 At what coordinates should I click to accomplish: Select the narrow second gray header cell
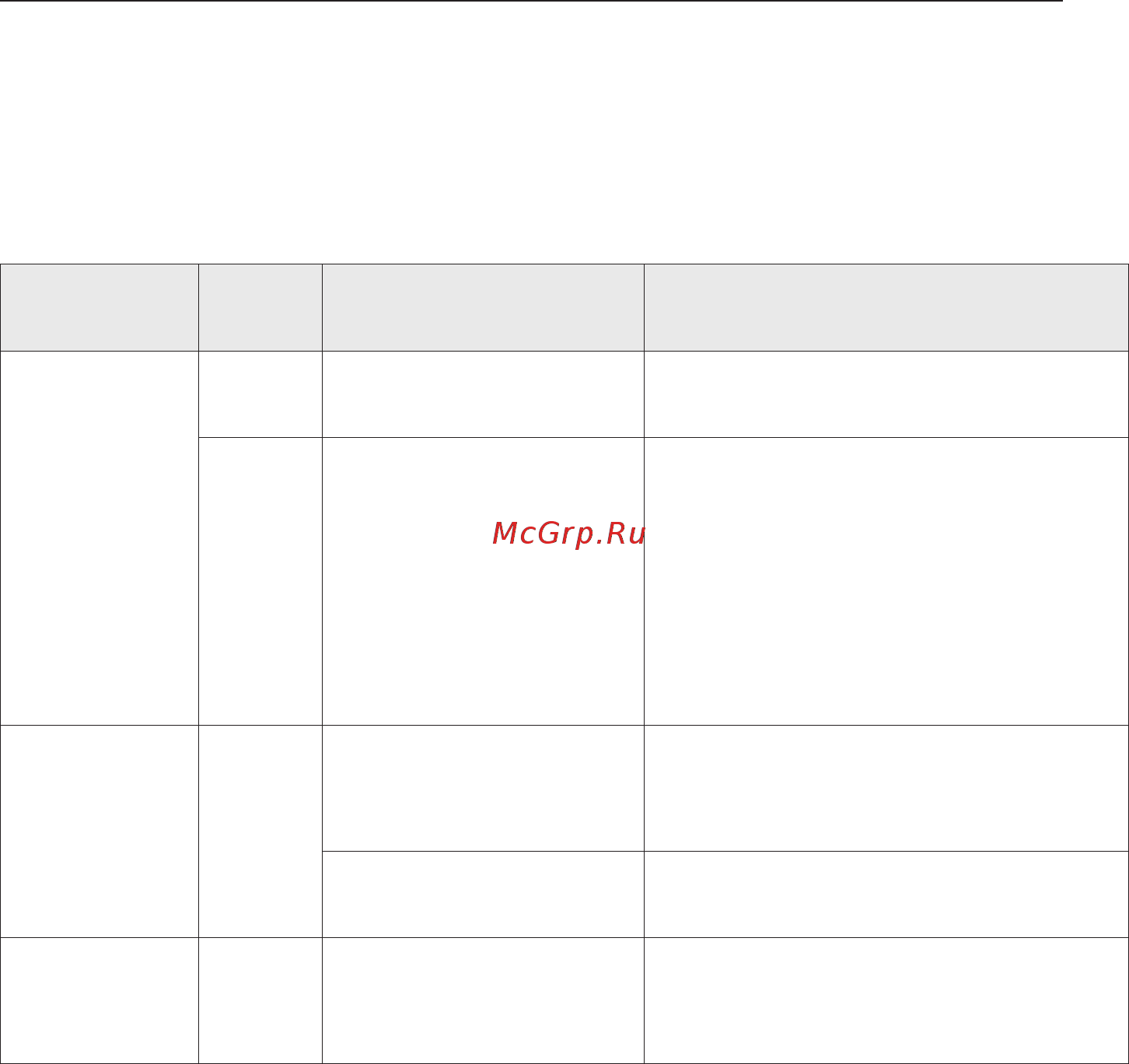click(x=260, y=308)
